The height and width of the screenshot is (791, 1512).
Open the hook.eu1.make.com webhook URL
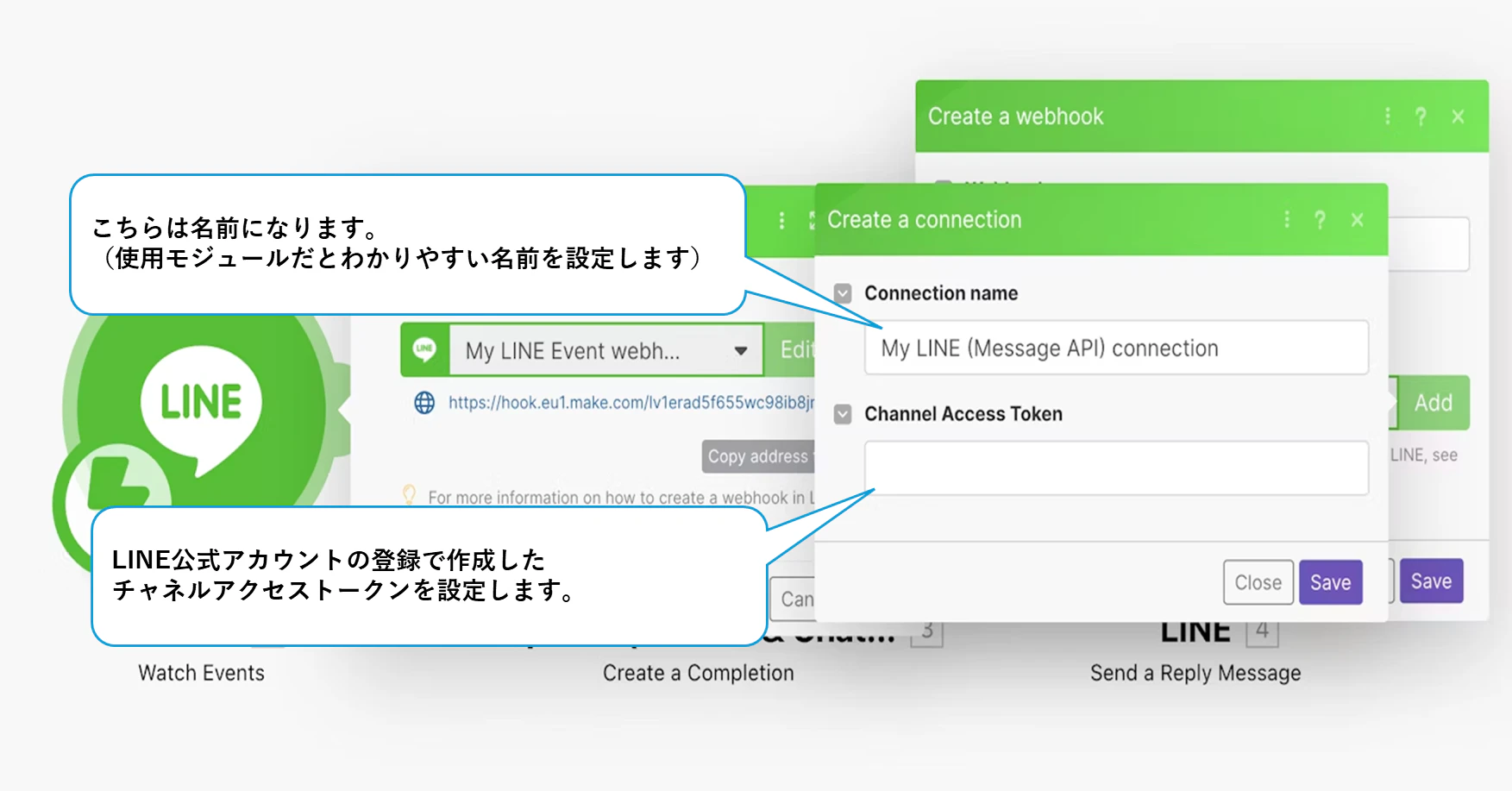631,403
